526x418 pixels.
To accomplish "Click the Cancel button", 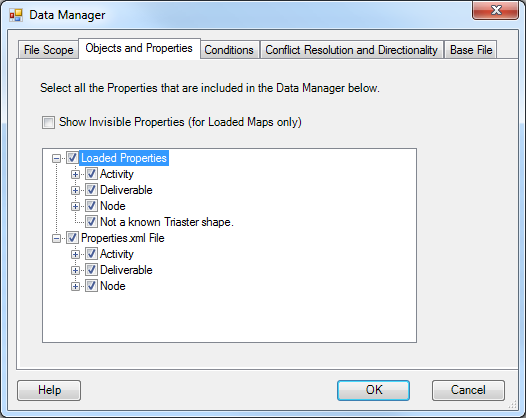I will click(468, 390).
